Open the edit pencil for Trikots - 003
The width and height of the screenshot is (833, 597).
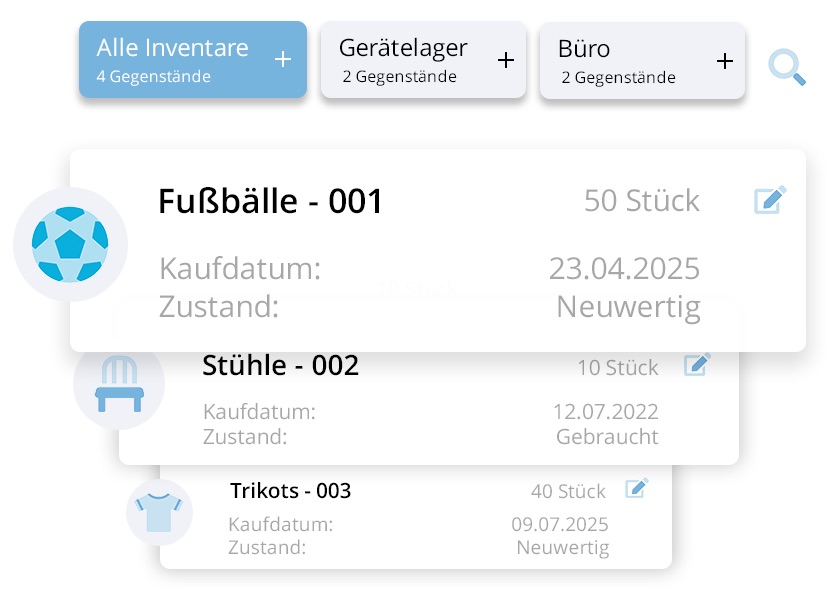tap(635, 489)
